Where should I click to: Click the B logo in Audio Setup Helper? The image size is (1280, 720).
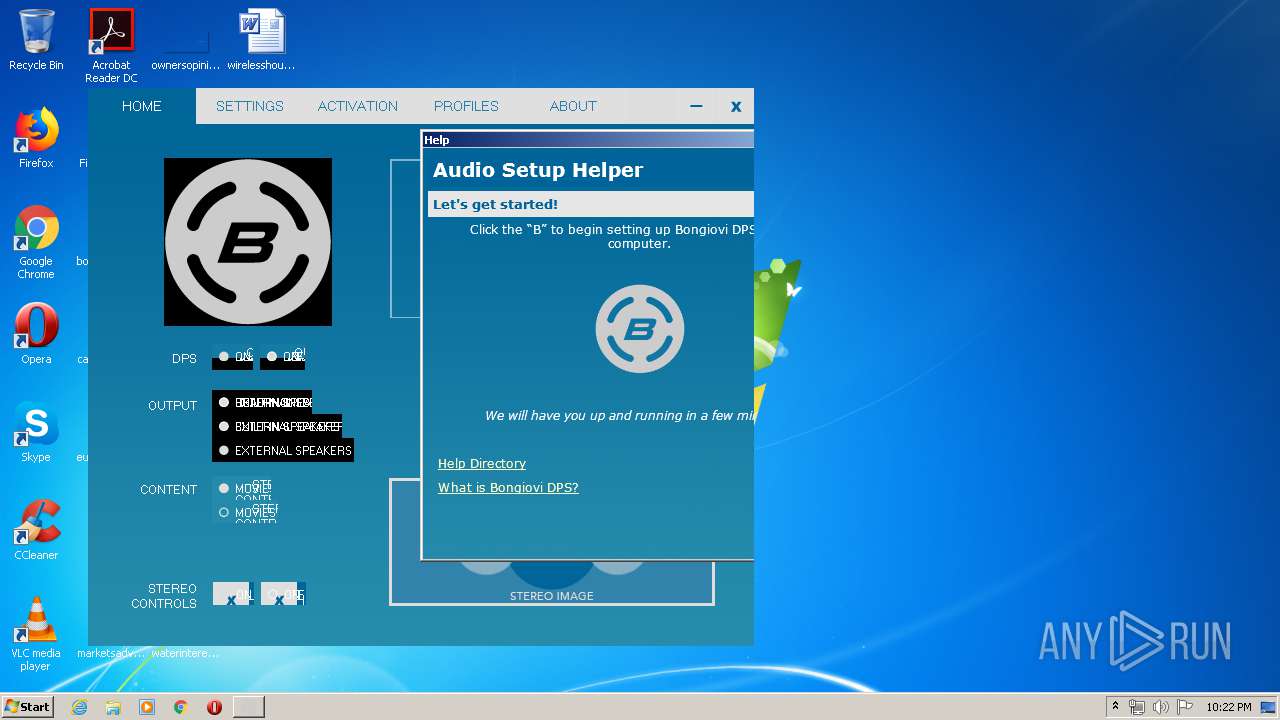point(640,329)
